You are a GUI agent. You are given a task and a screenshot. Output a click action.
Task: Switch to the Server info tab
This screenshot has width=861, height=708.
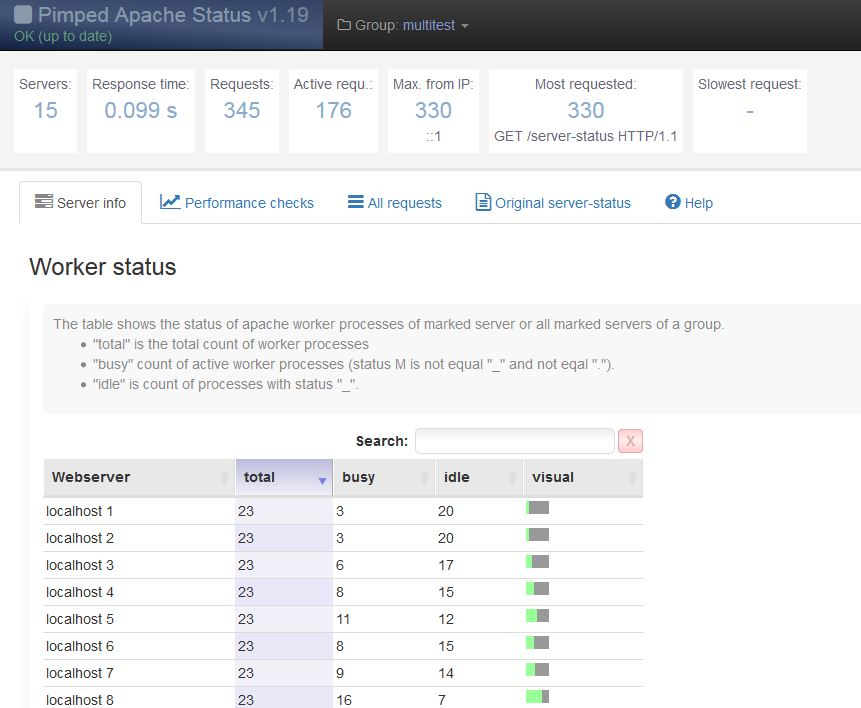[x=80, y=203]
